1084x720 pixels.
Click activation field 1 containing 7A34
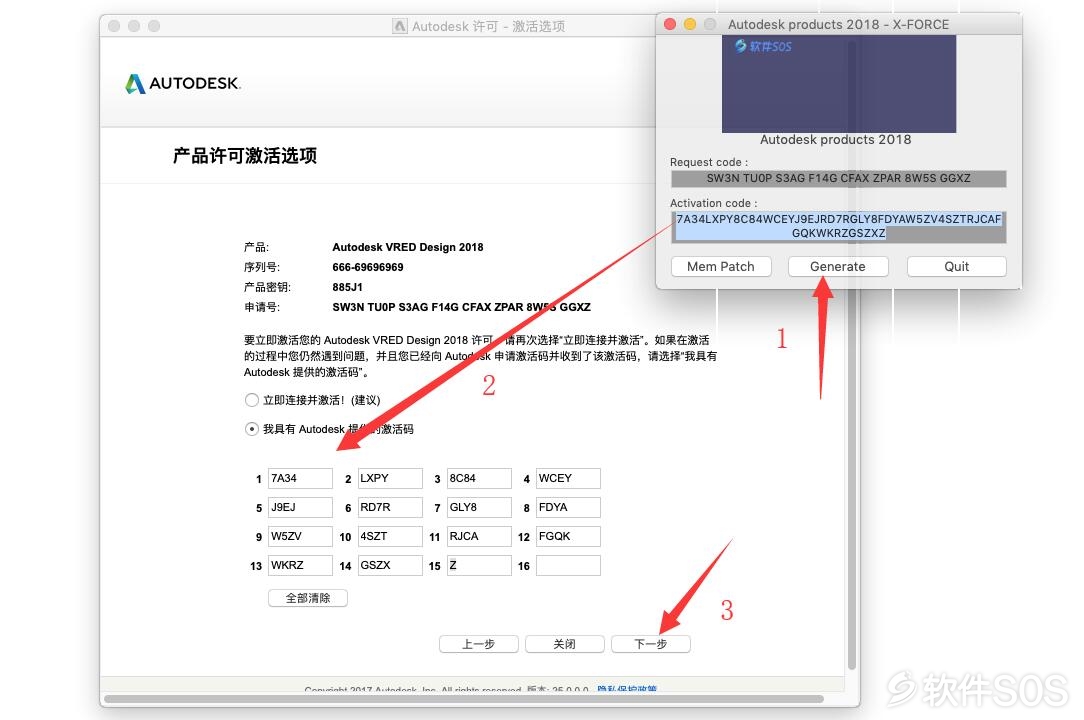coord(300,478)
